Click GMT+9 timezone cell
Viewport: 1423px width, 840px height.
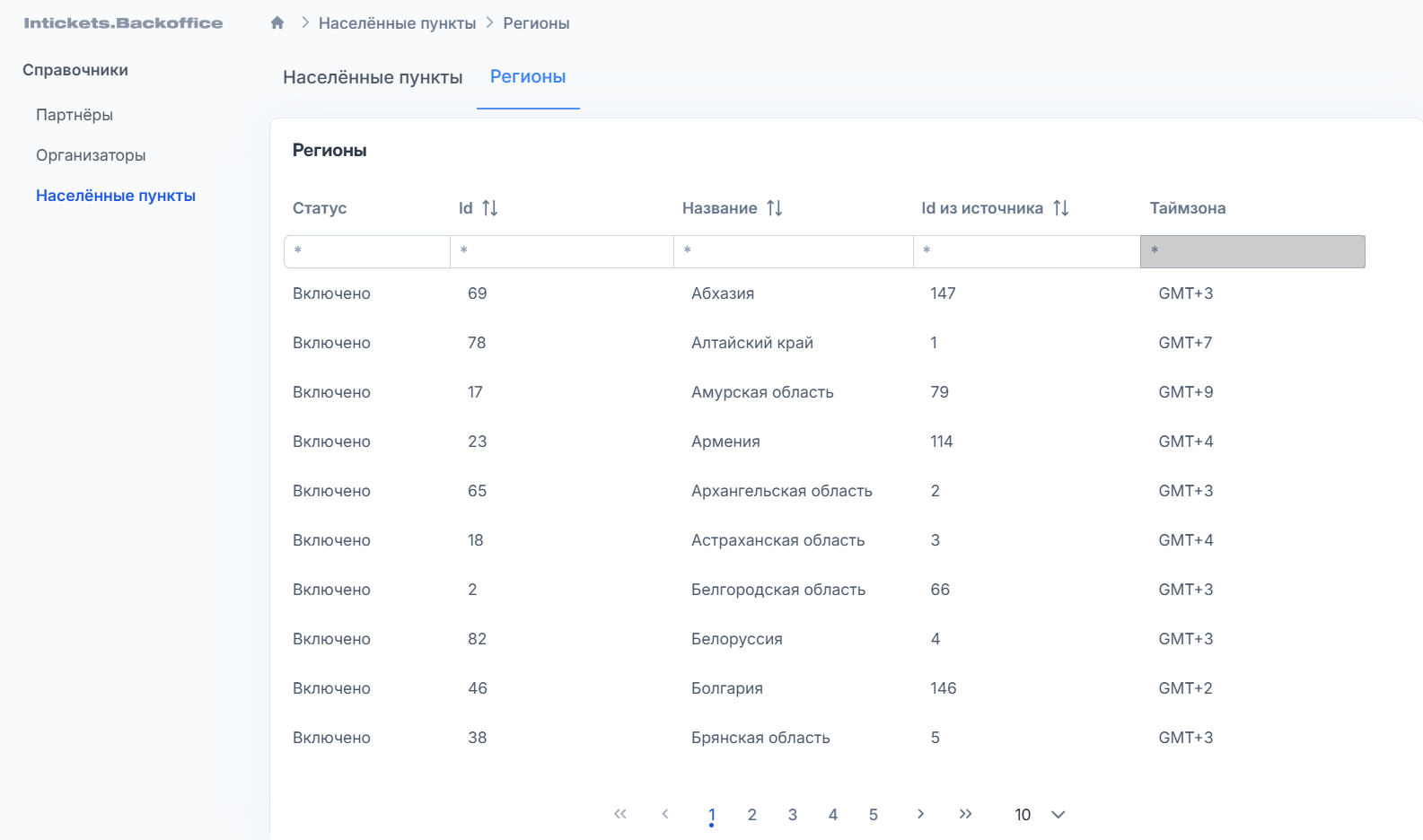point(1186,392)
